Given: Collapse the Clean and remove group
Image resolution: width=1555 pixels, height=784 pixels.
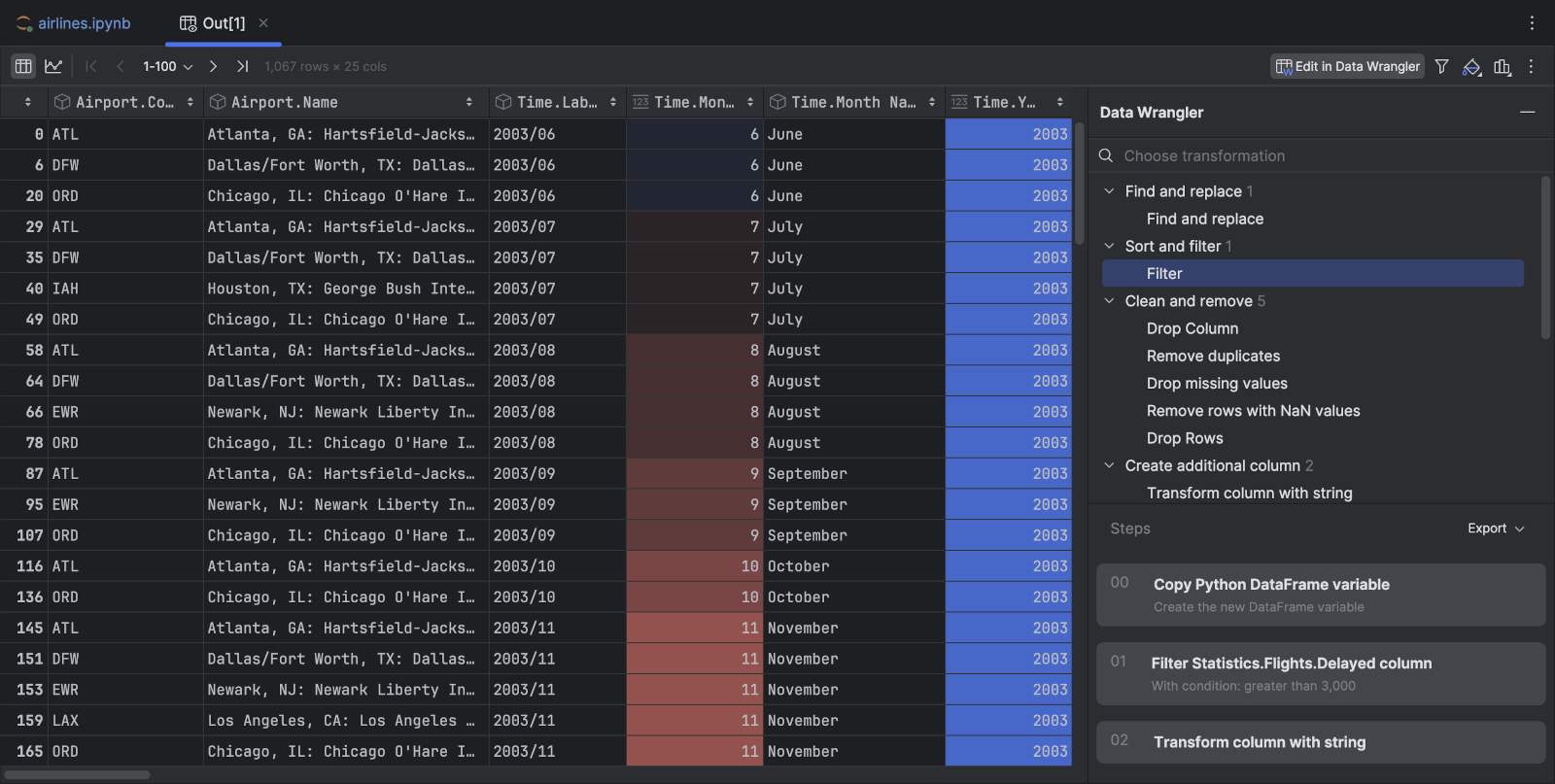Looking at the screenshot, I should click(1109, 301).
